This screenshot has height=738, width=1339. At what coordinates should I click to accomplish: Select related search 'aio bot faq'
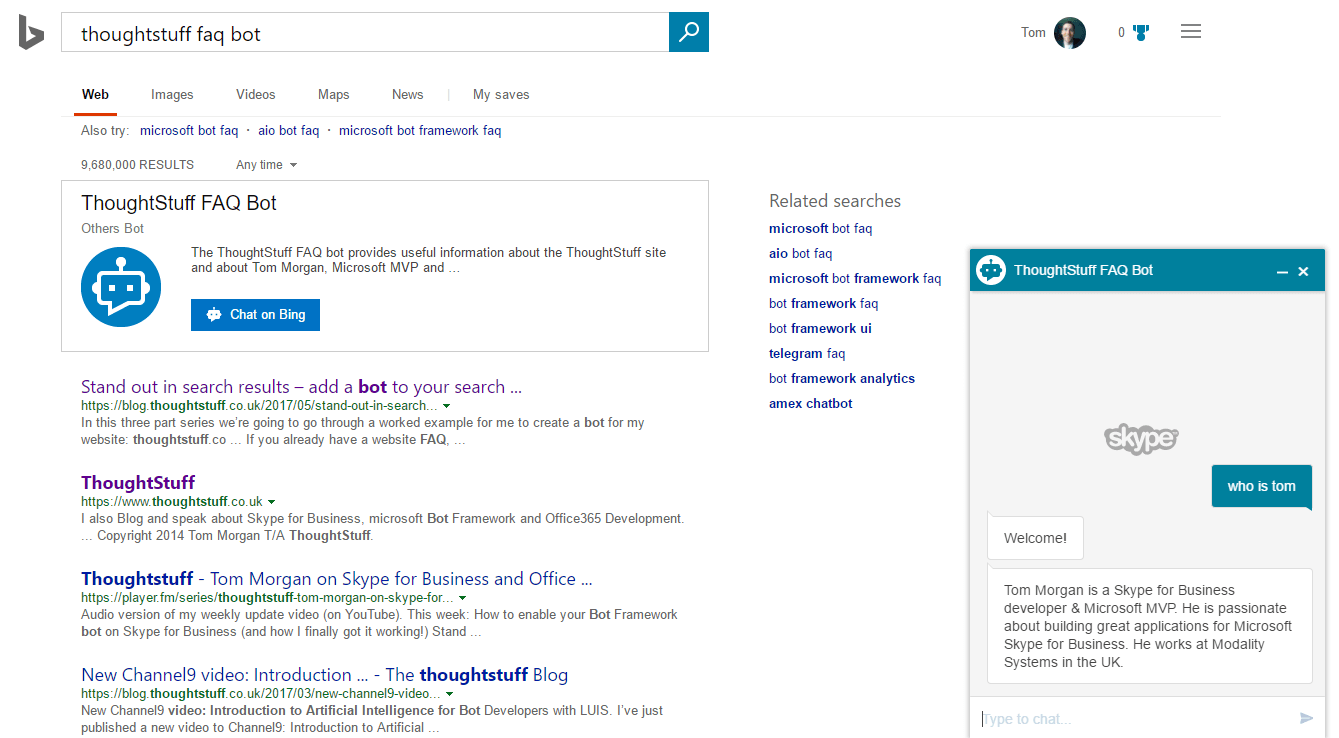point(800,254)
